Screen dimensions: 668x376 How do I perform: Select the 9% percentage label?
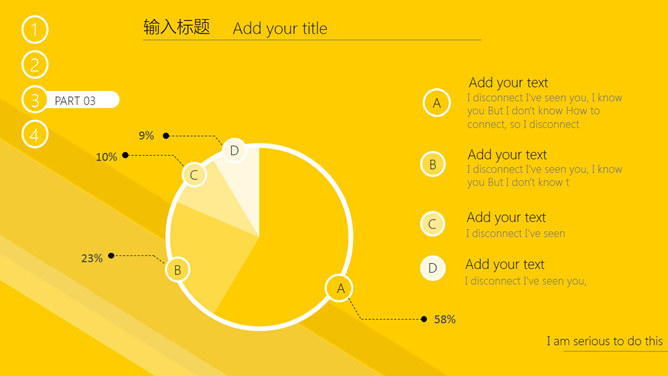pyautogui.click(x=146, y=136)
